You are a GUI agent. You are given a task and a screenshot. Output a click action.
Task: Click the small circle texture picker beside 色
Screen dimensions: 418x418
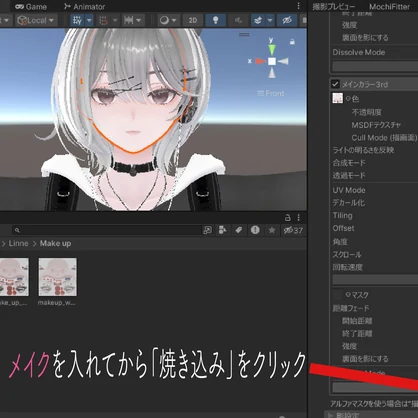pos(348,98)
